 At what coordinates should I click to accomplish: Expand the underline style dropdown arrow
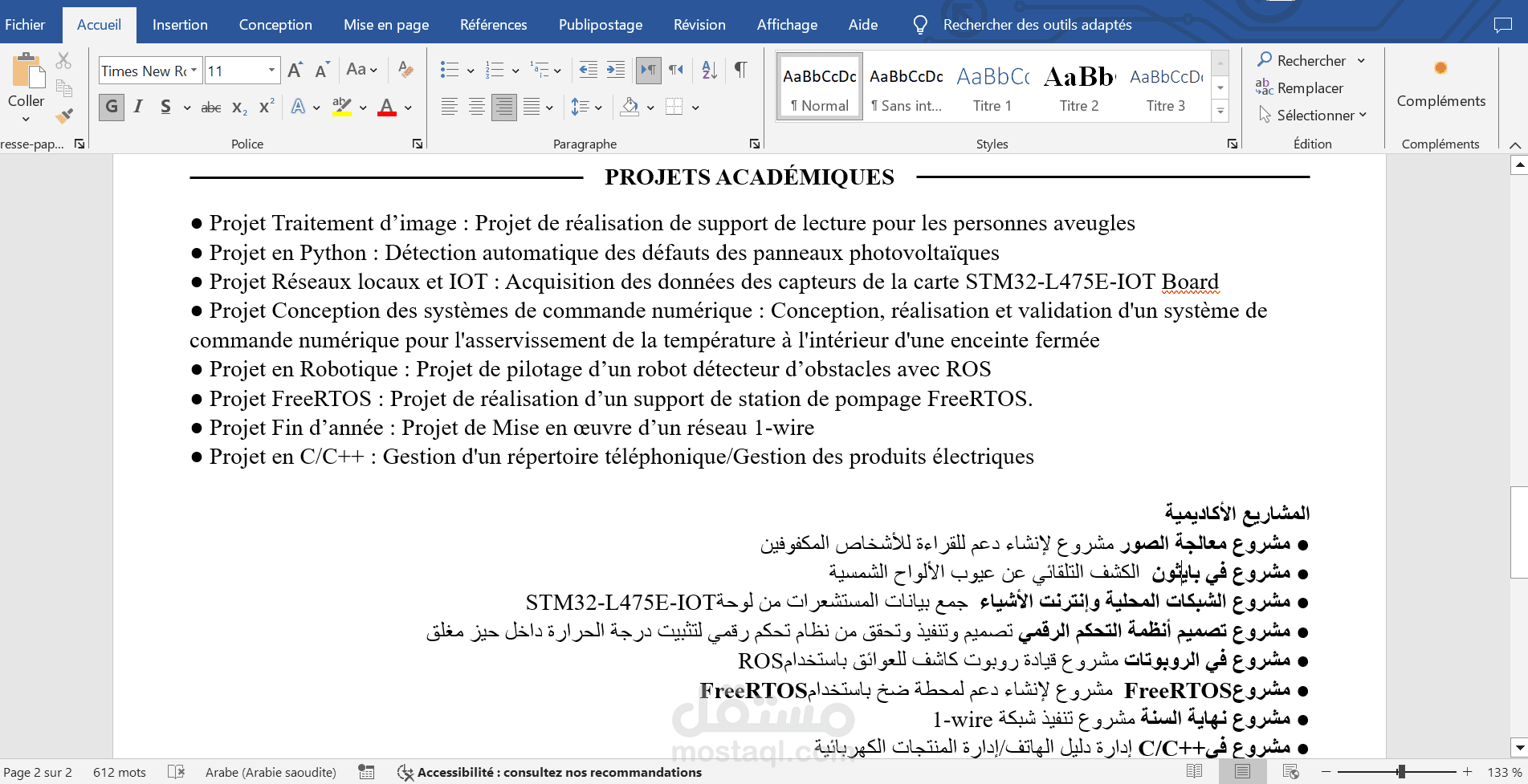coord(187,107)
